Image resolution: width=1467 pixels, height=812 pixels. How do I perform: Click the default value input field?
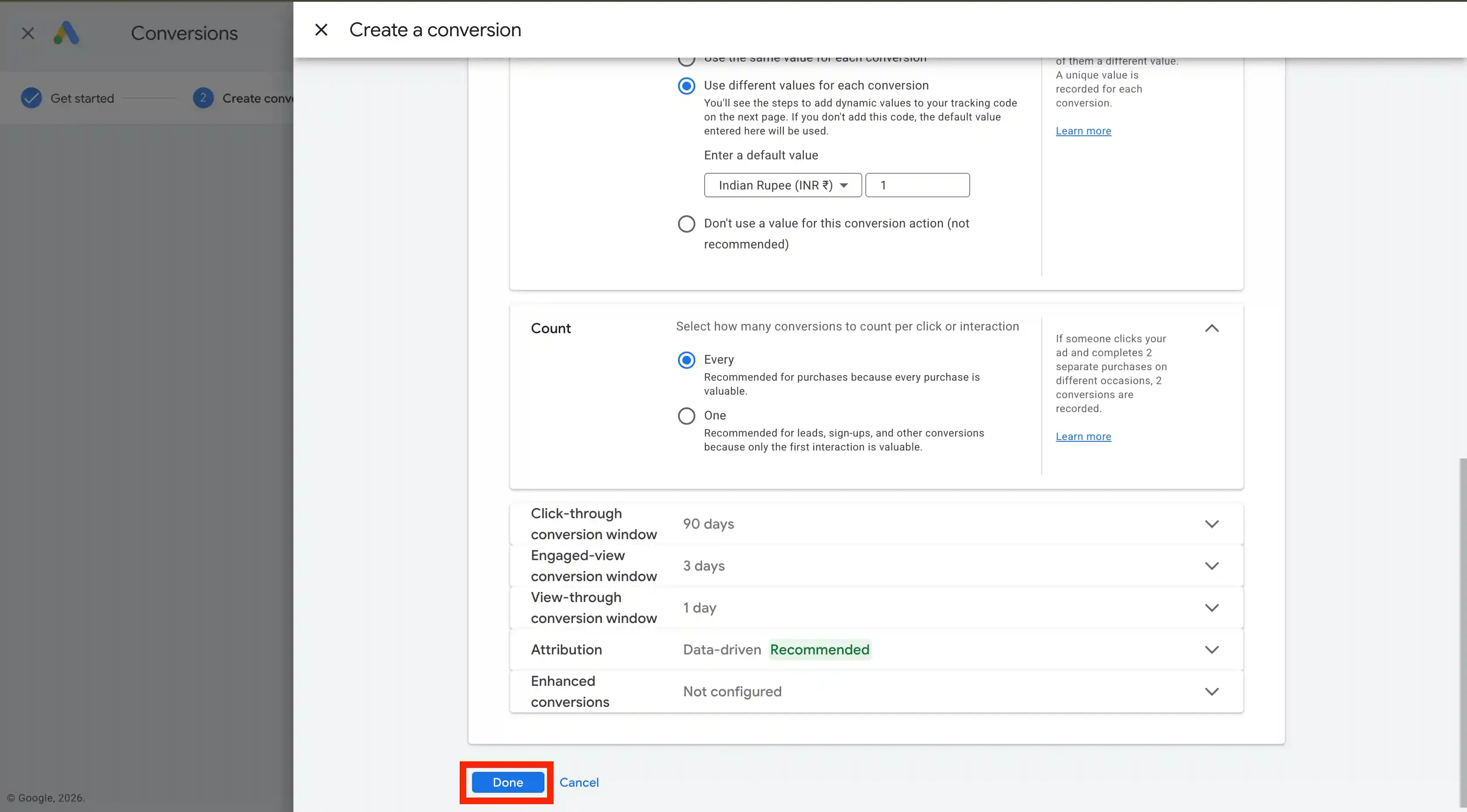[x=917, y=185]
